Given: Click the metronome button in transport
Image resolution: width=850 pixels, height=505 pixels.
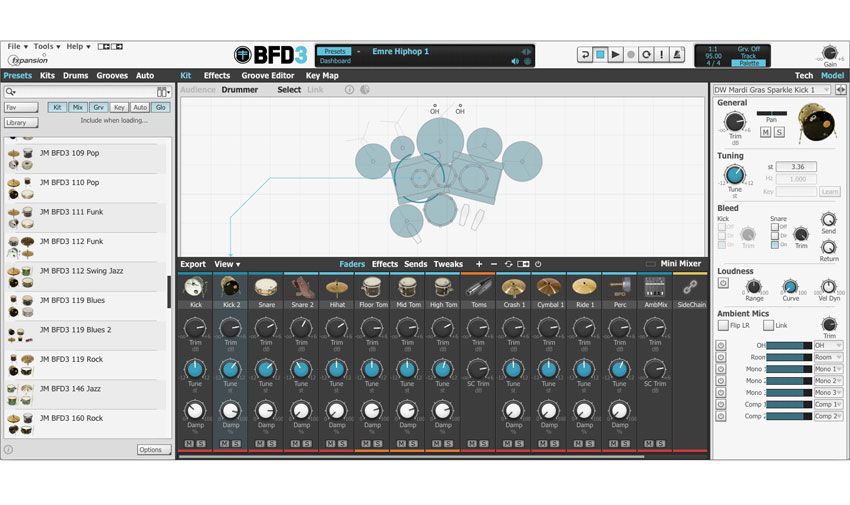Looking at the screenshot, I should [x=677, y=55].
